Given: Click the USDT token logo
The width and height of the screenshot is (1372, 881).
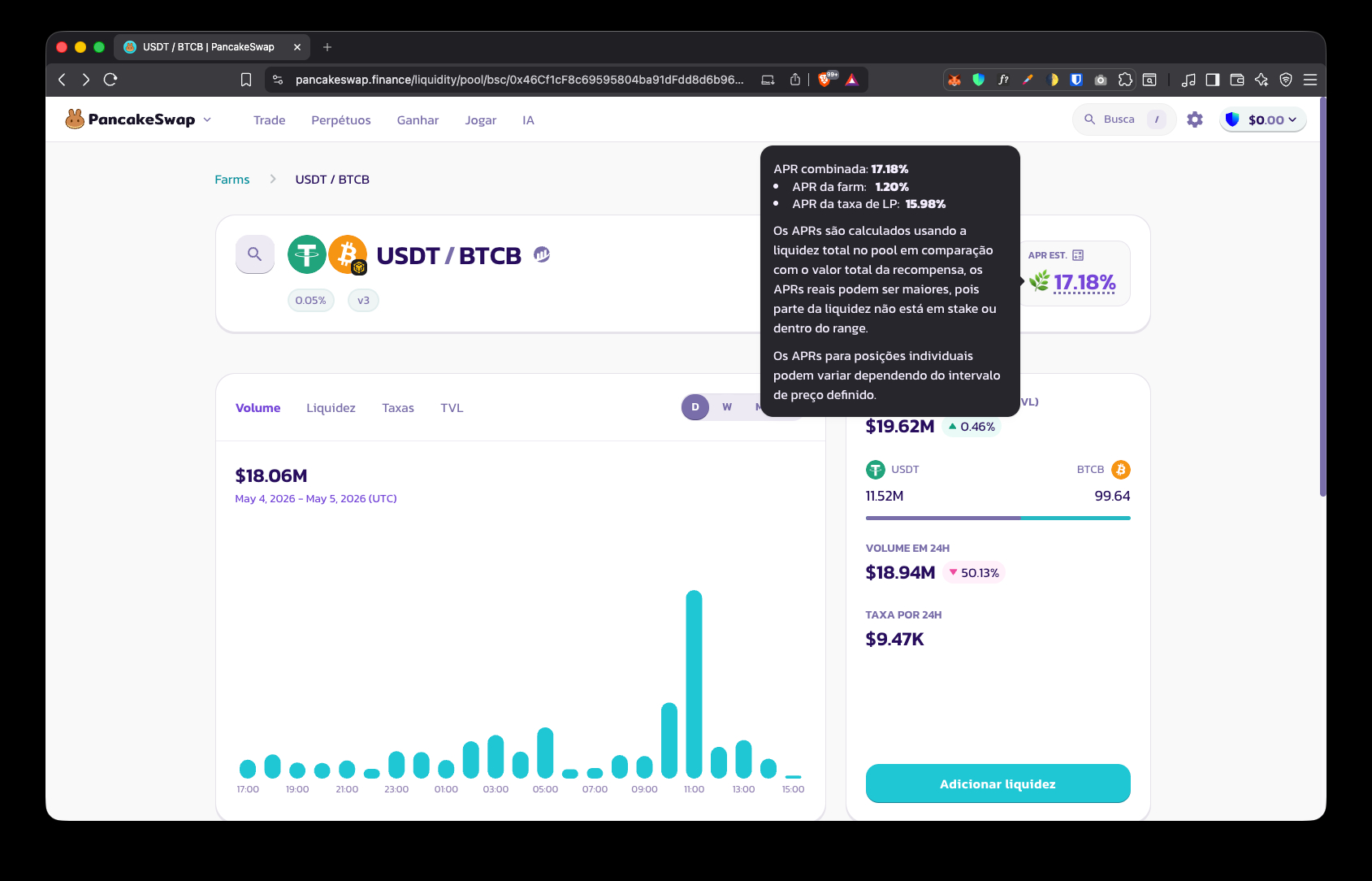Looking at the screenshot, I should (x=307, y=254).
